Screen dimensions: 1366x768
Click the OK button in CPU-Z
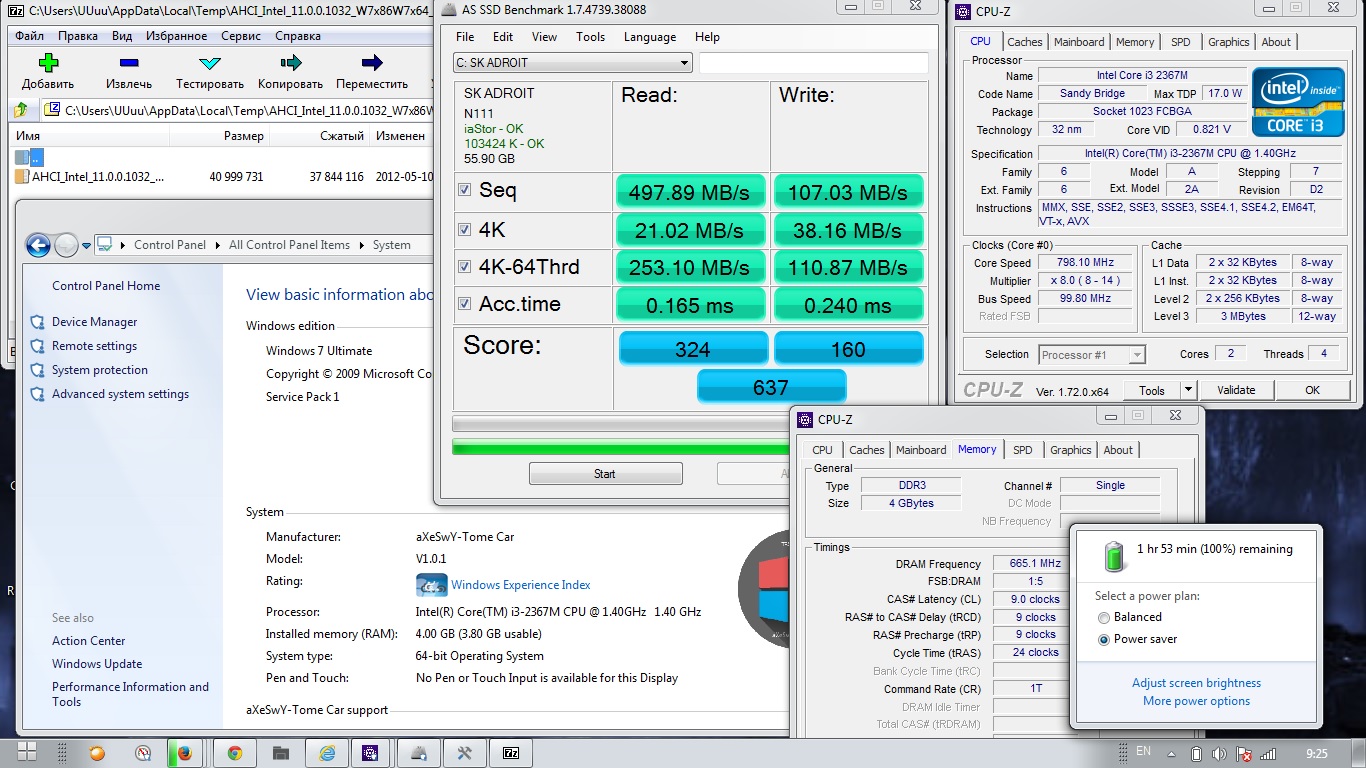pyautogui.click(x=1312, y=390)
